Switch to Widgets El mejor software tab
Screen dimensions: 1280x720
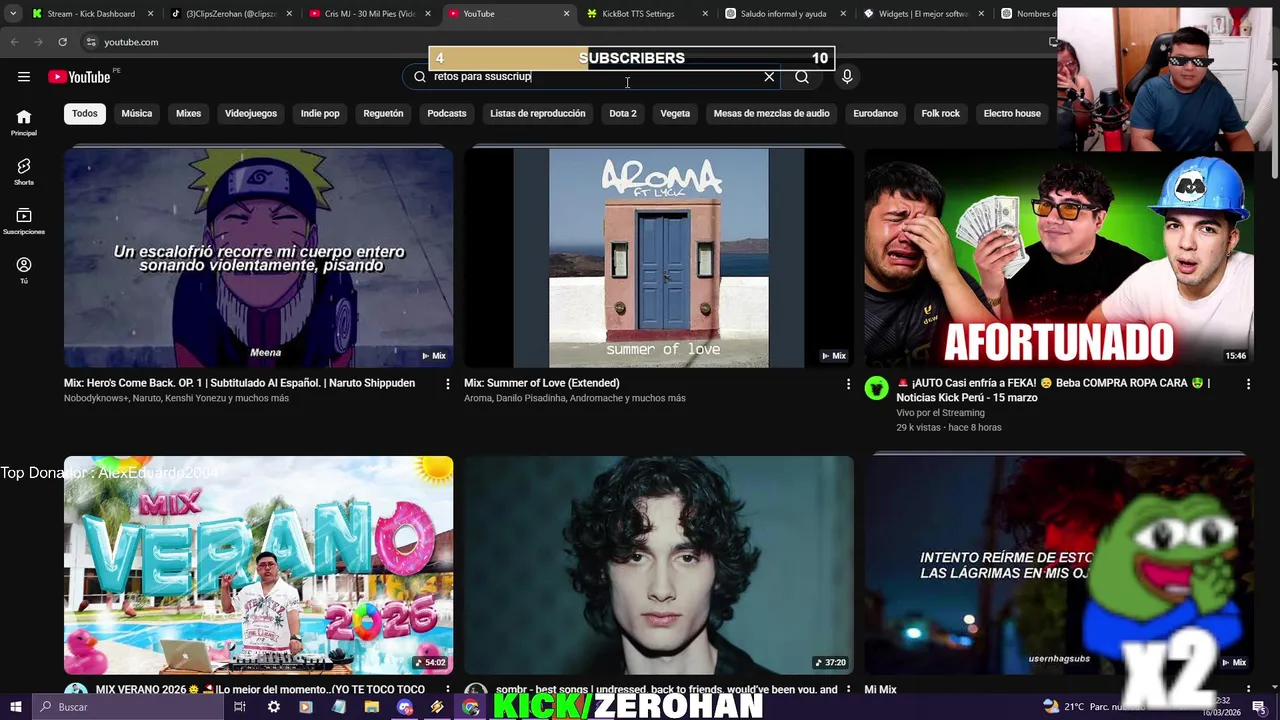922,14
